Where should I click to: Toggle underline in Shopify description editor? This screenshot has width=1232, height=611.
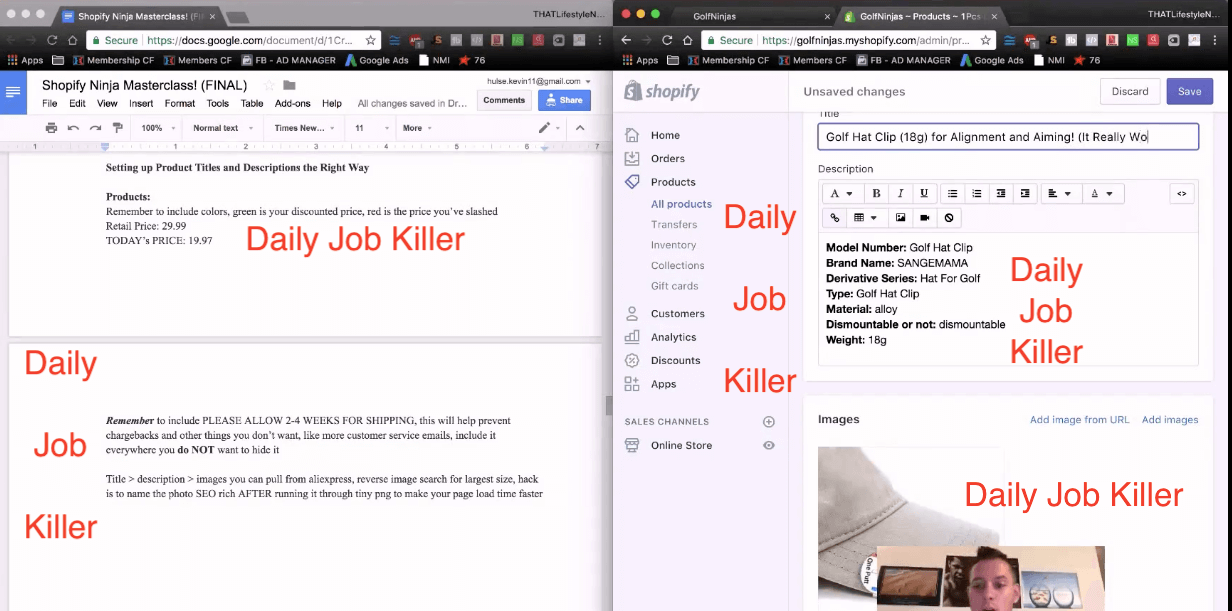(x=924, y=193)
